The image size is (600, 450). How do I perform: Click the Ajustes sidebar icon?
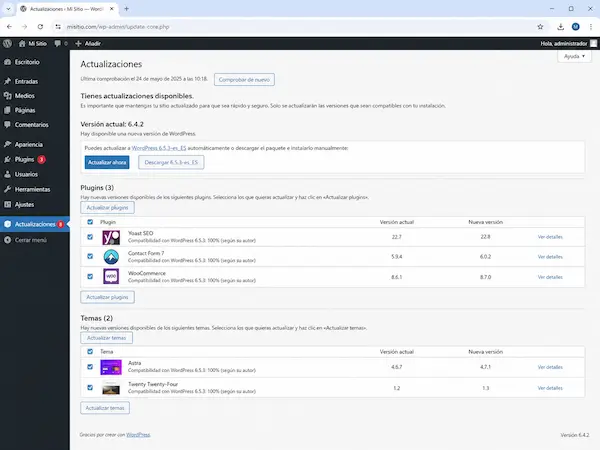tap(7, 204)
